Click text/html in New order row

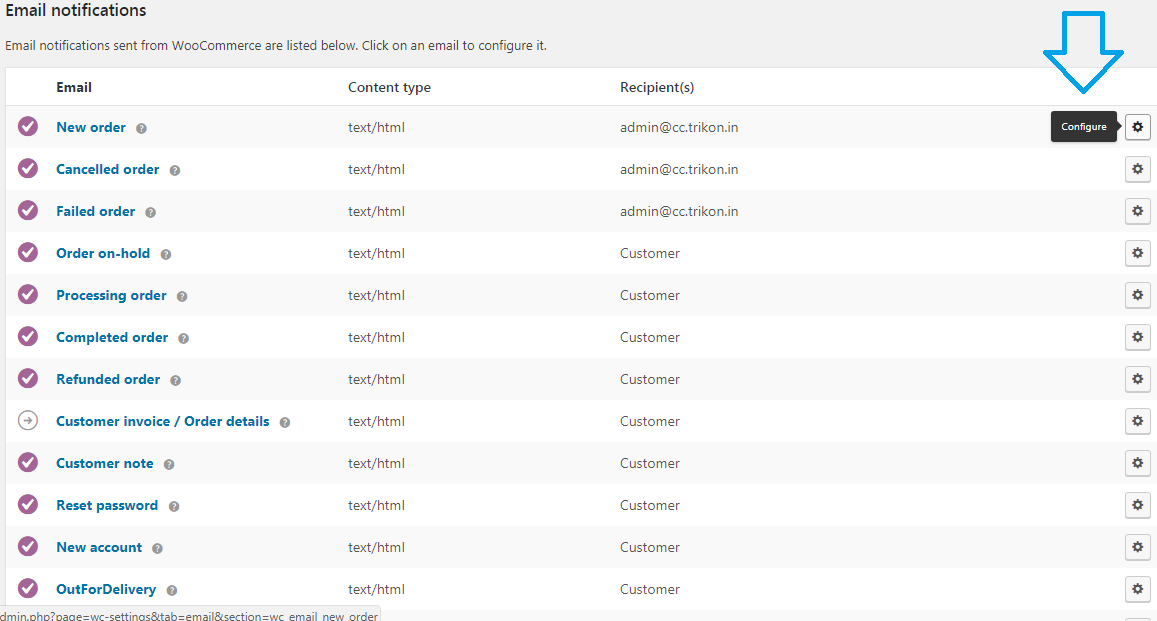coord(376,127)
